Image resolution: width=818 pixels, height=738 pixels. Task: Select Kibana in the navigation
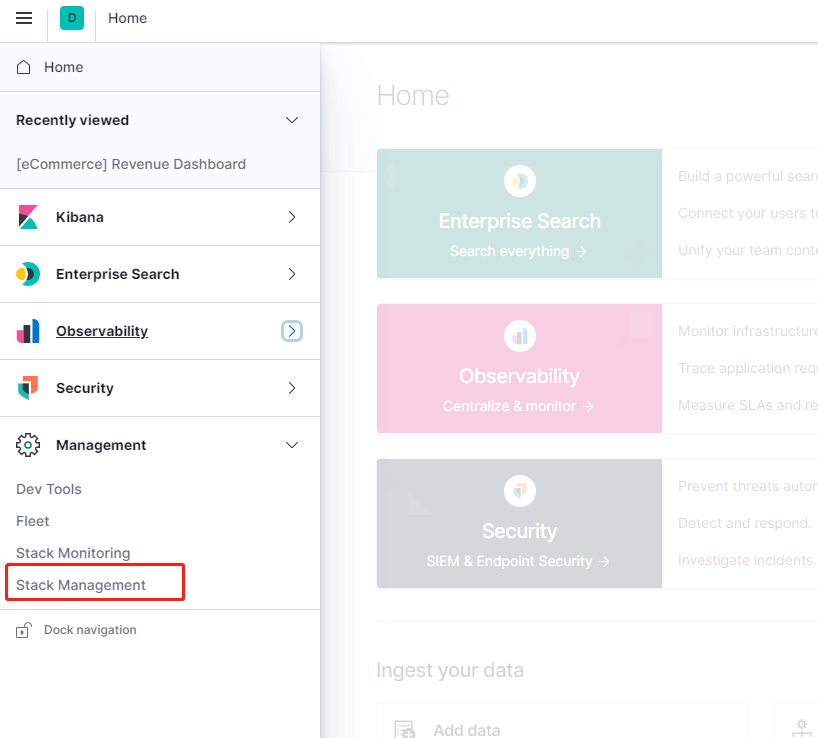click(x=80, y=217)
